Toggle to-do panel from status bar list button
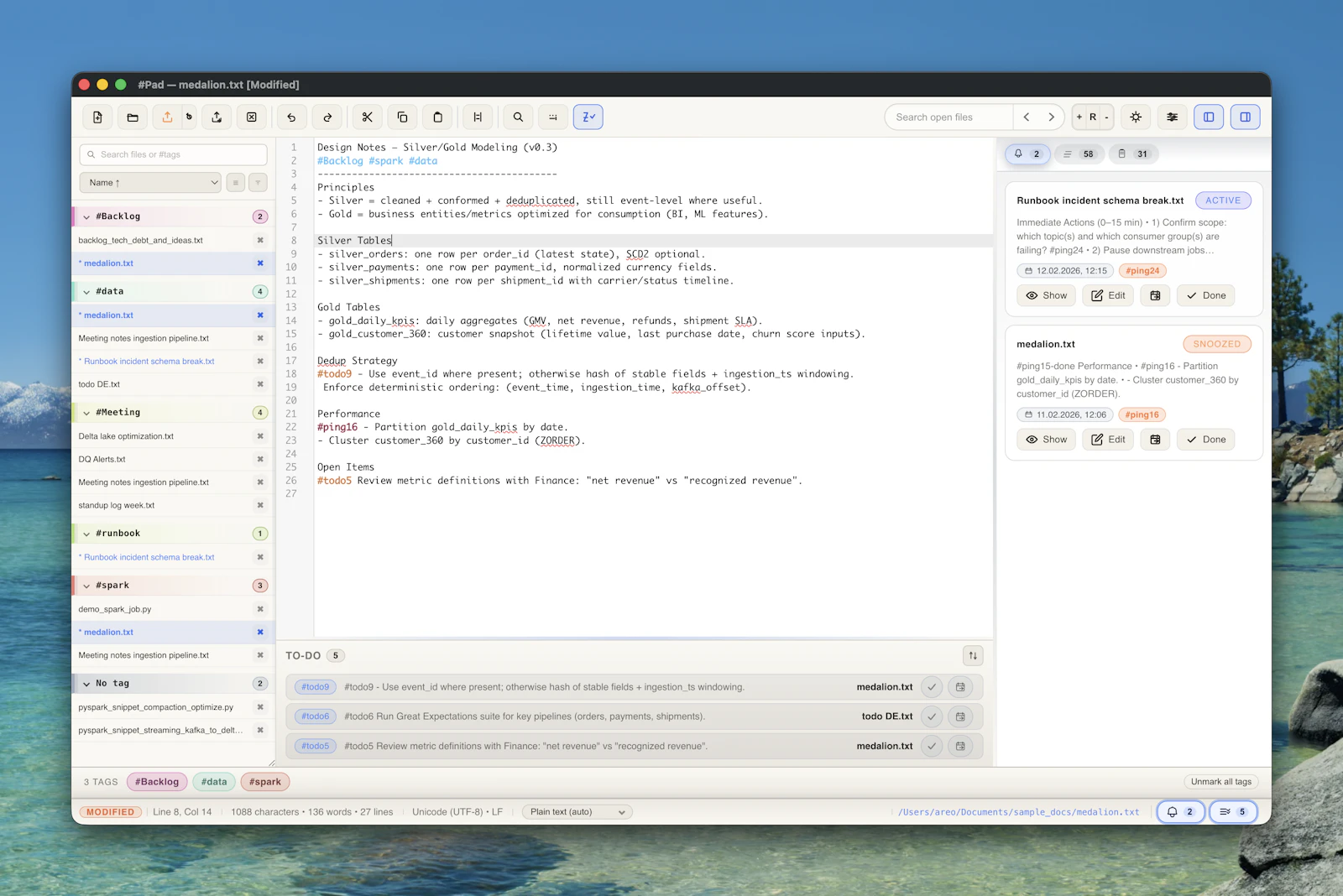This screenshot has width=1343, height=896. 1234,812
